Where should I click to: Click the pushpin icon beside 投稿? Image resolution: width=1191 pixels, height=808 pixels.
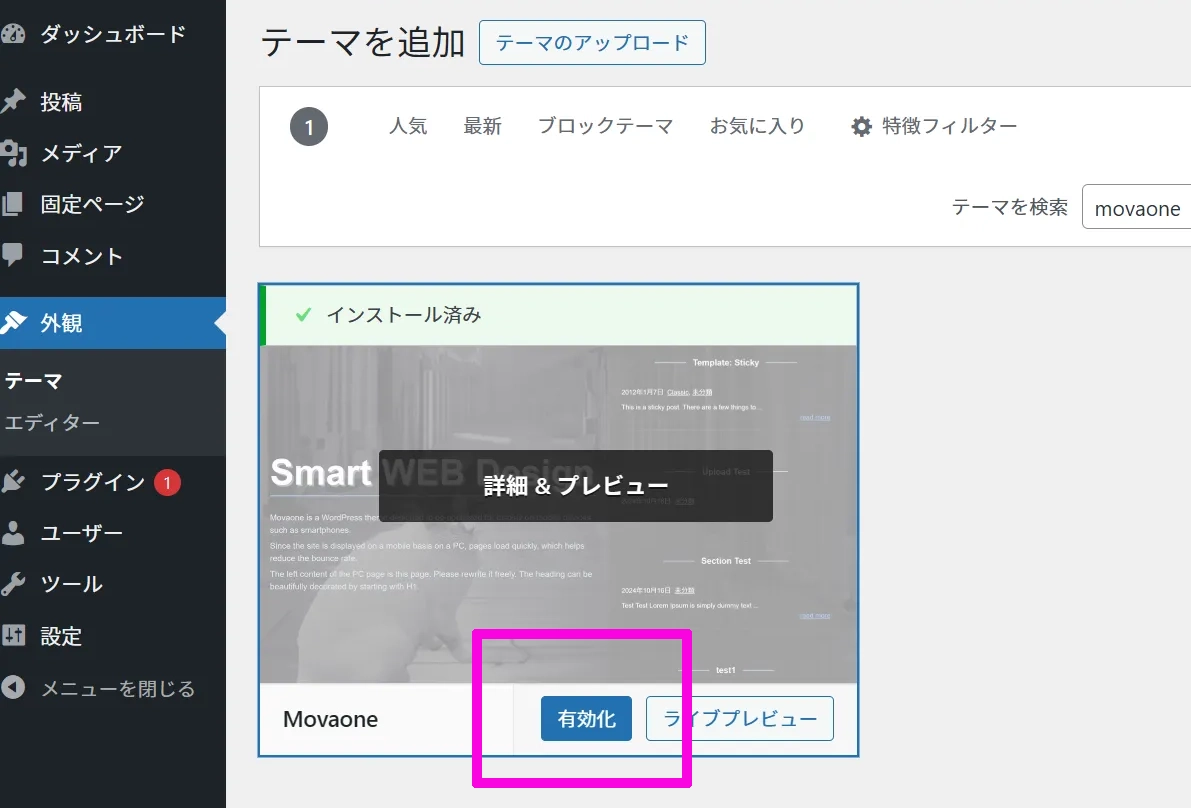pos(12,102)
